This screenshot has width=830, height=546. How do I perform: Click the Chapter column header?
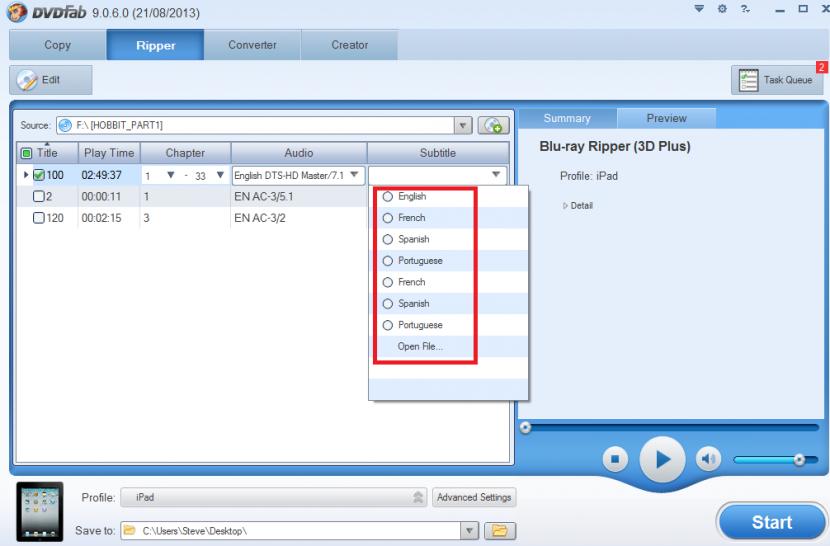tap(185, 153)
